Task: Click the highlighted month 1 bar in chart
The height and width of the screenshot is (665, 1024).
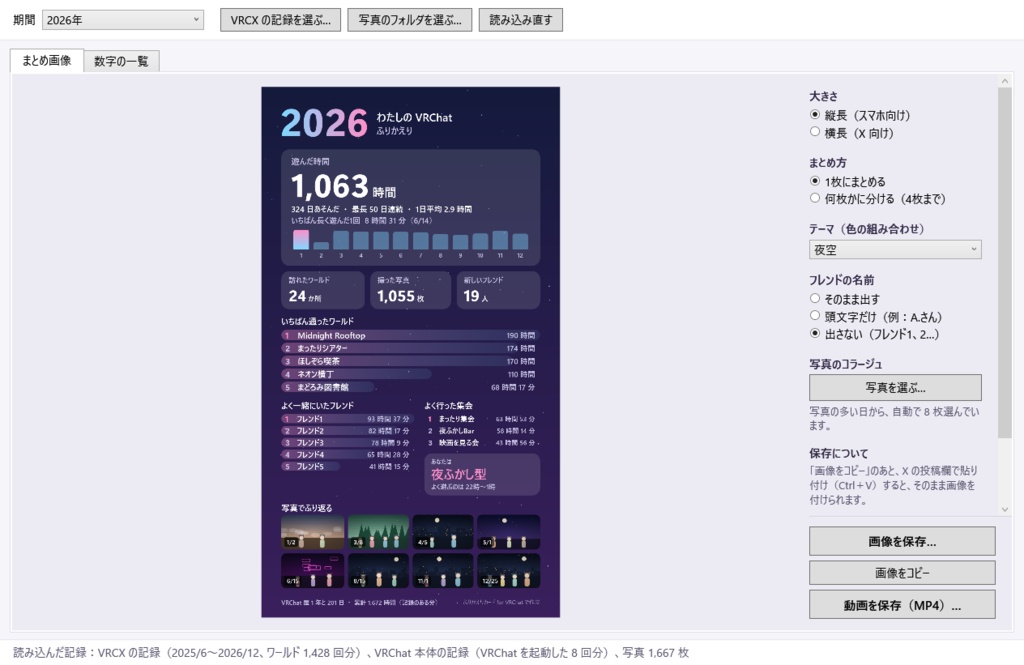Action: coord(301,240)
